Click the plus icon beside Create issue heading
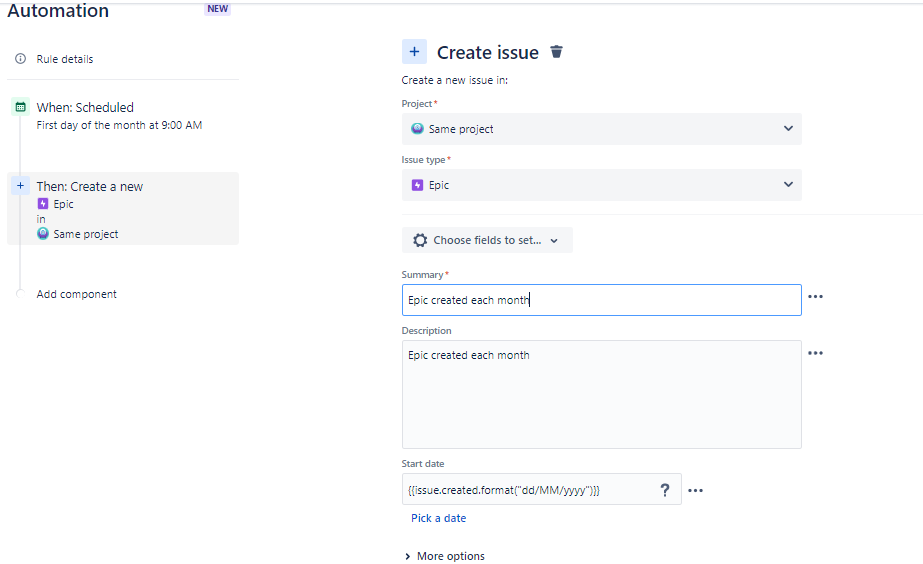 coord(414,52)
